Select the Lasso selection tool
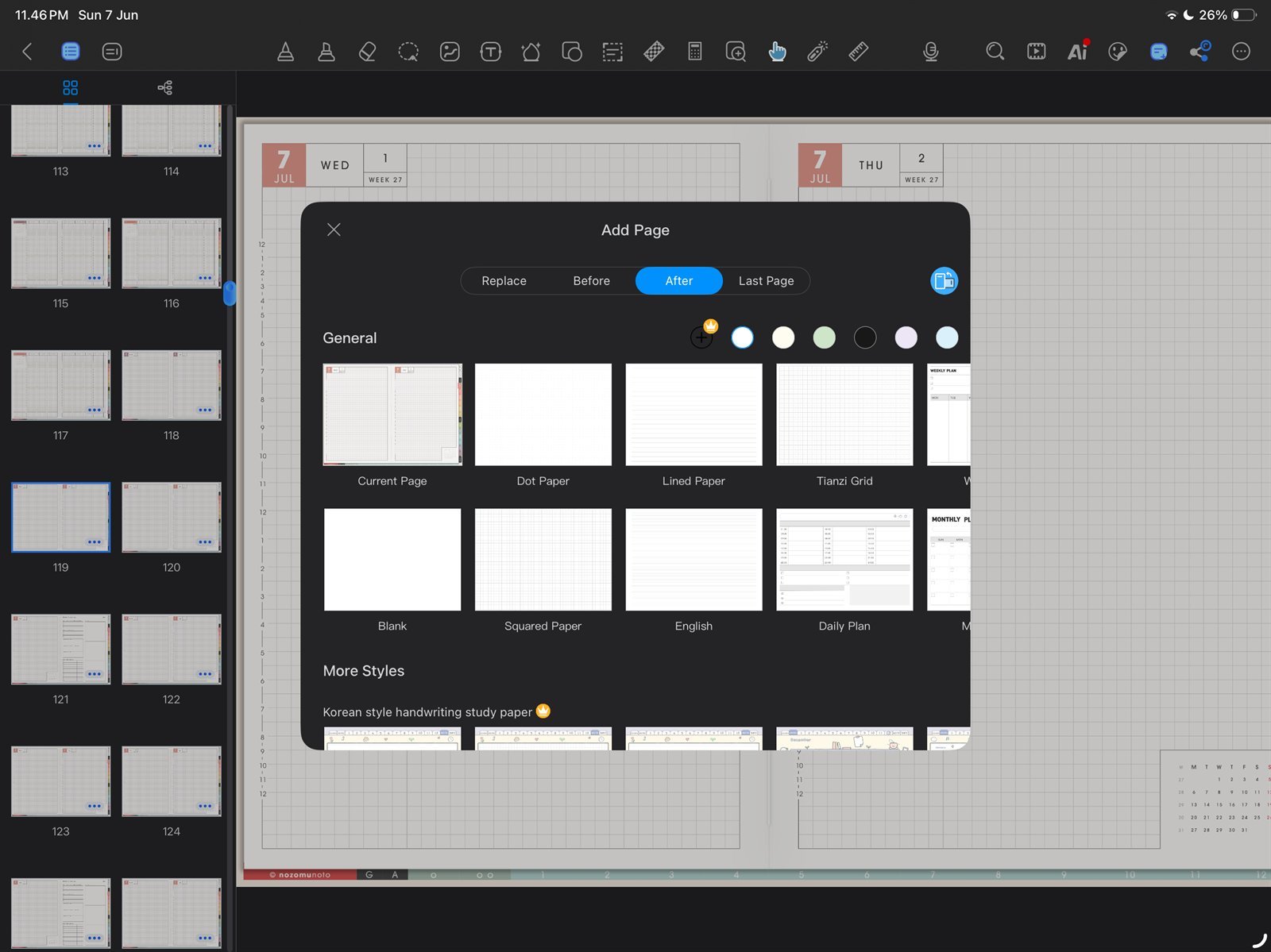The width and height of the screenshot is (1271, 952). (x=408, y=52)
